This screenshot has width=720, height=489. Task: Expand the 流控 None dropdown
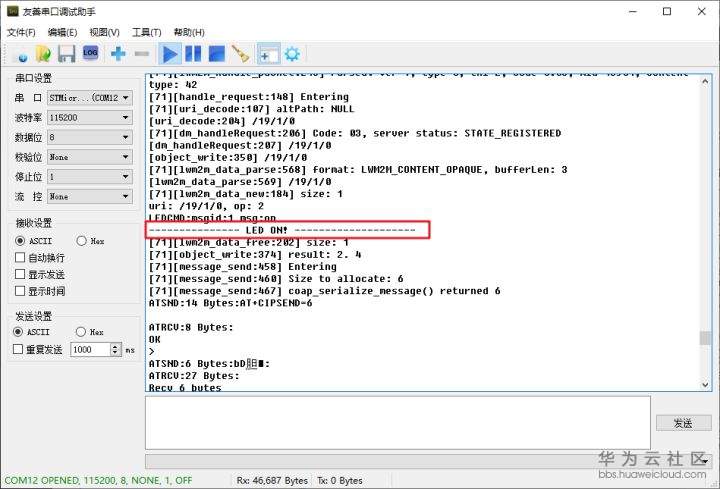pos(125,197)
